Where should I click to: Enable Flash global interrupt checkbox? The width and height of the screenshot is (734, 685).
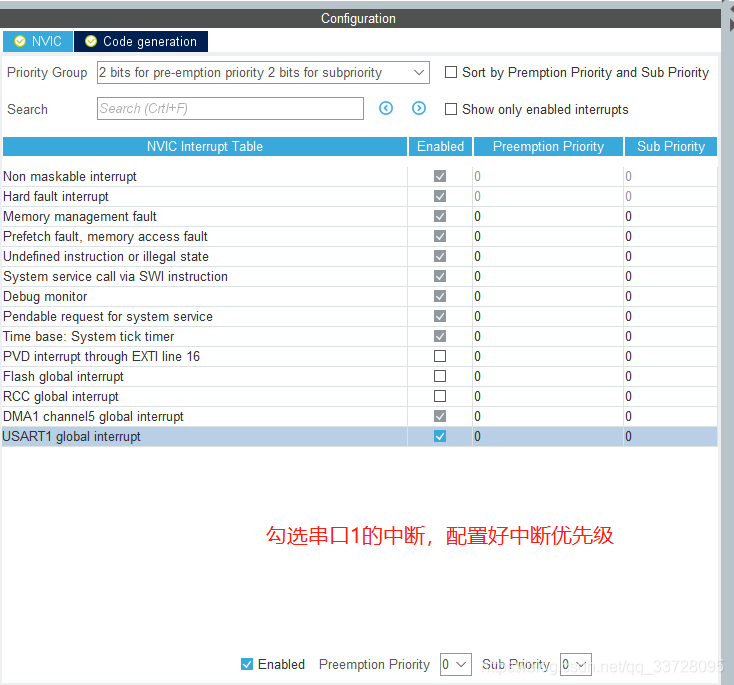[440, 376]
